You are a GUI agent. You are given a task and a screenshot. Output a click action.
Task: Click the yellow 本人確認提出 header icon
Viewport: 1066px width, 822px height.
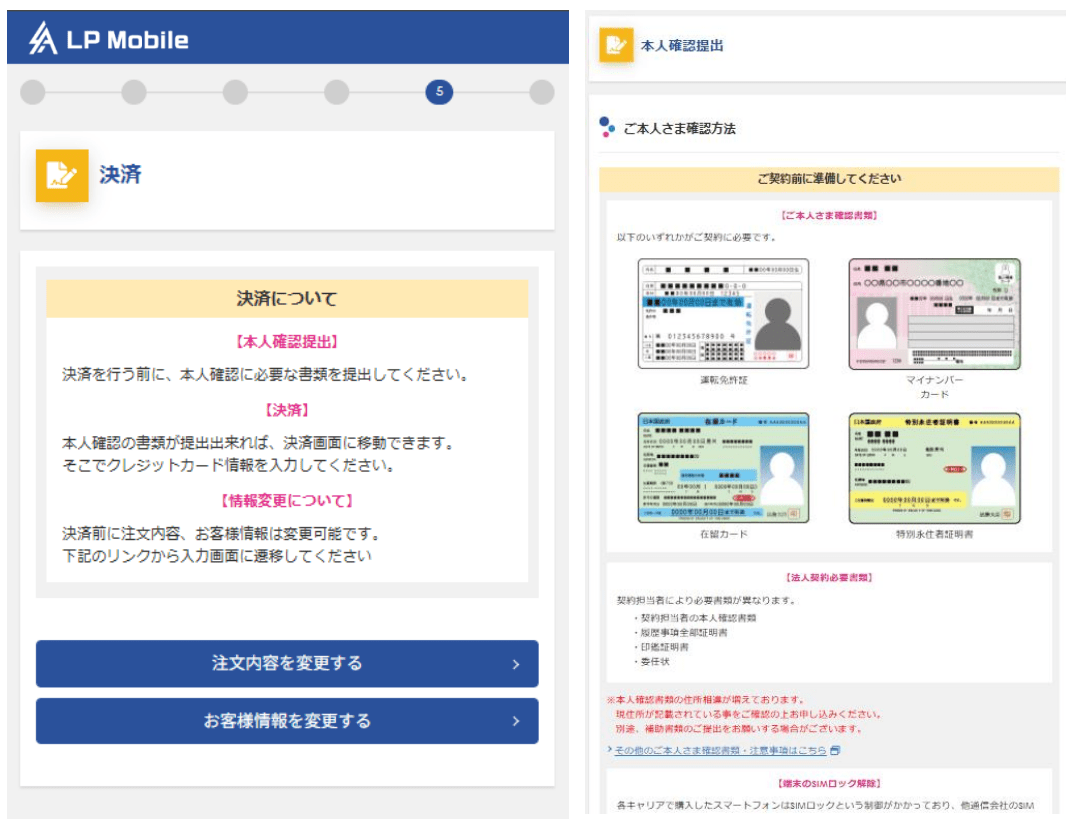pyautogui.click(x=616, y=45)
